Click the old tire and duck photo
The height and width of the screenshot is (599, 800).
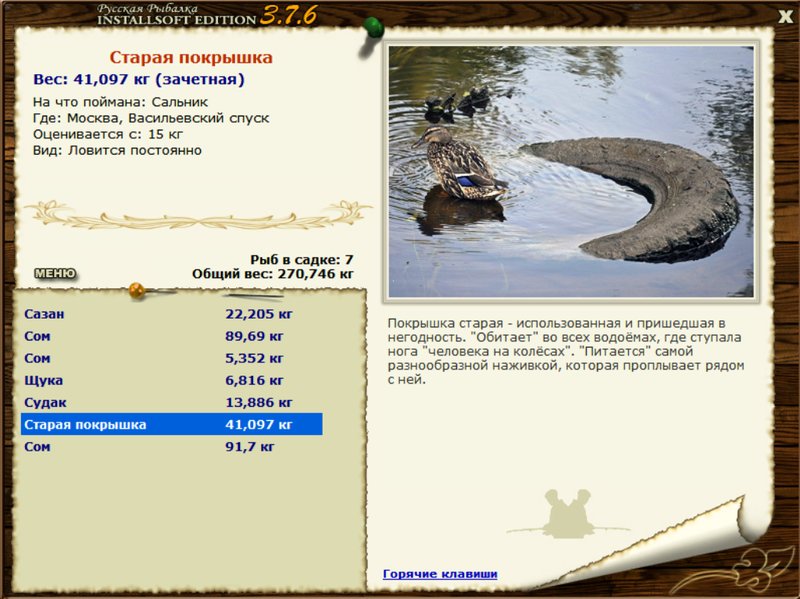(571, 171)
